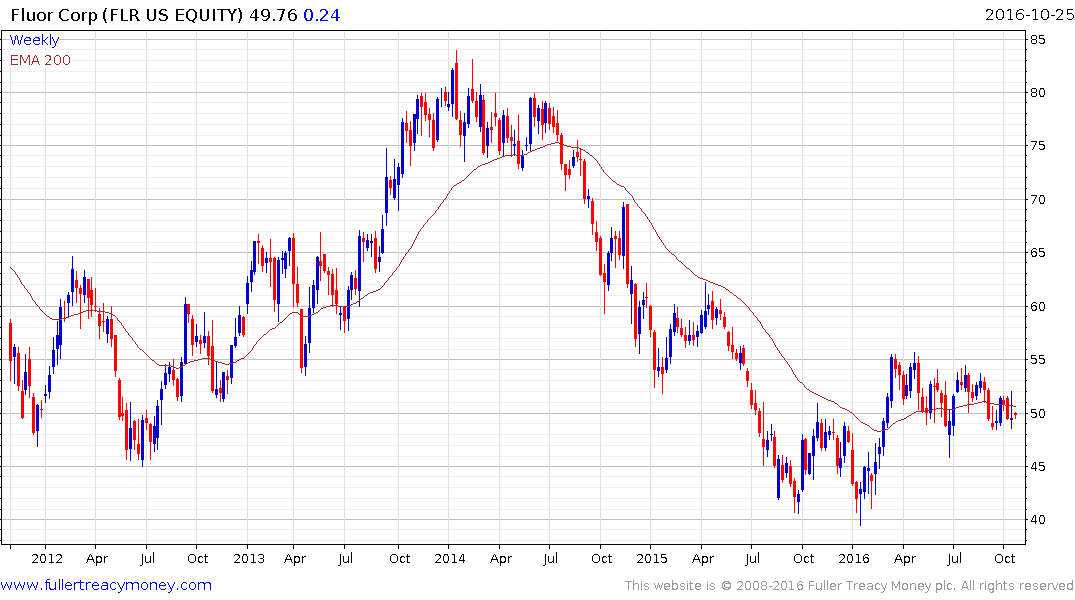Click the 2015 year axis label
The height and width of the screenshot is (600, 1075).
[651, 559]
